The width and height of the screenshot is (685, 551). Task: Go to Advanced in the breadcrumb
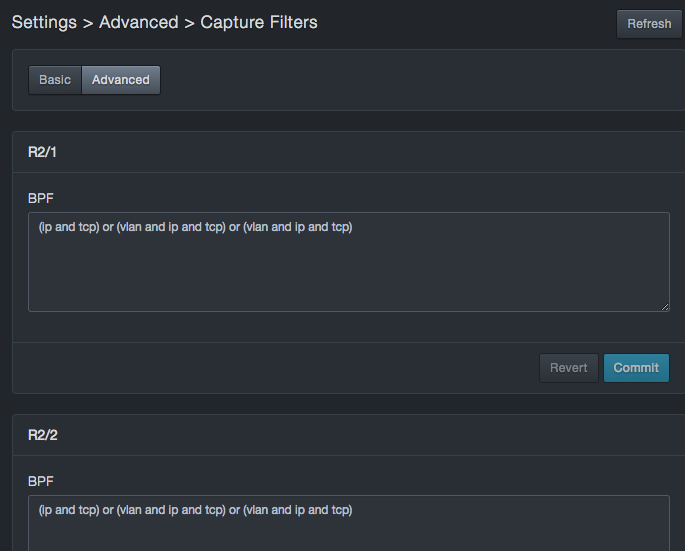pos(137,22)
